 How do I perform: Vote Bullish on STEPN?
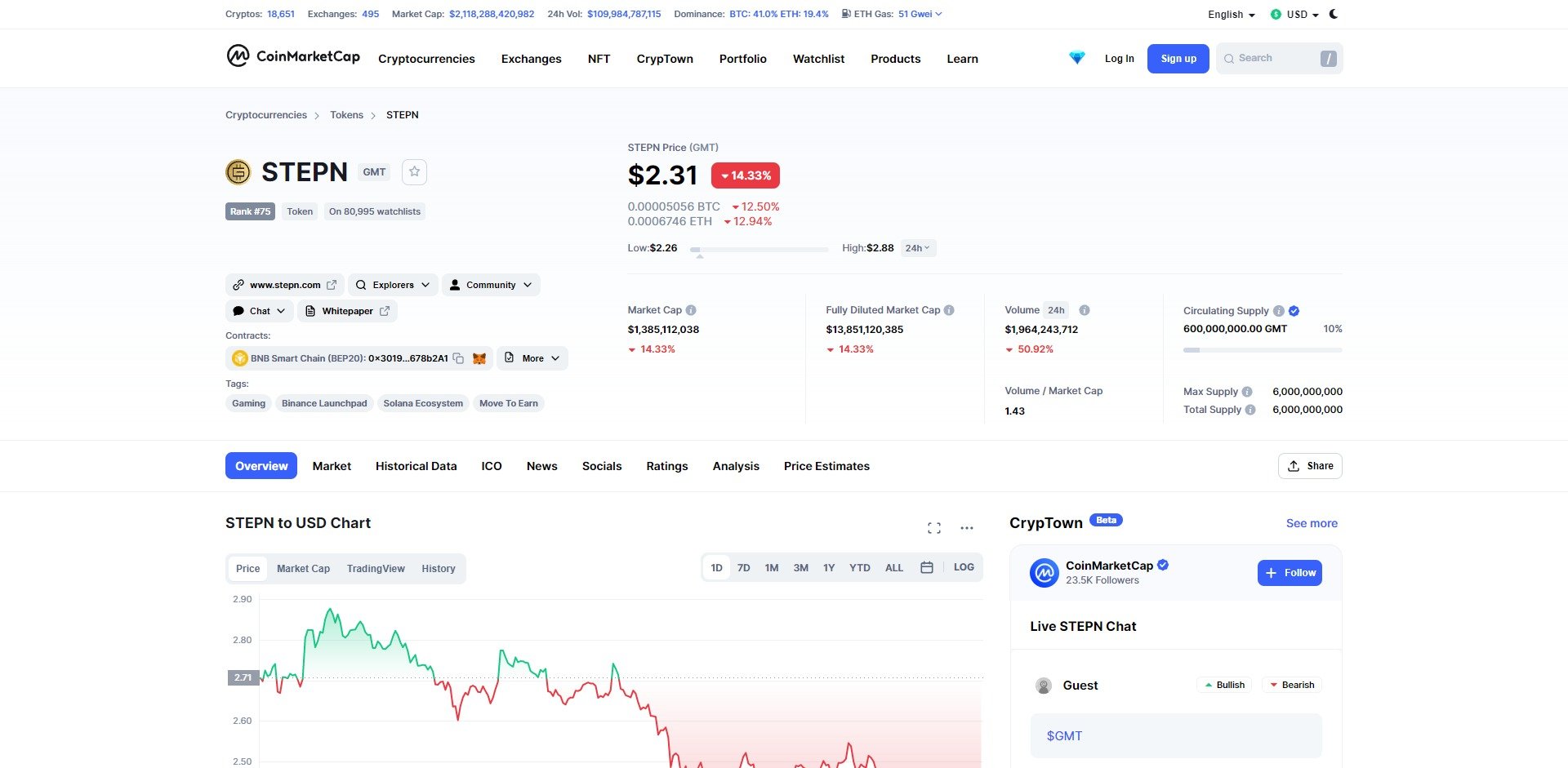1225,685
